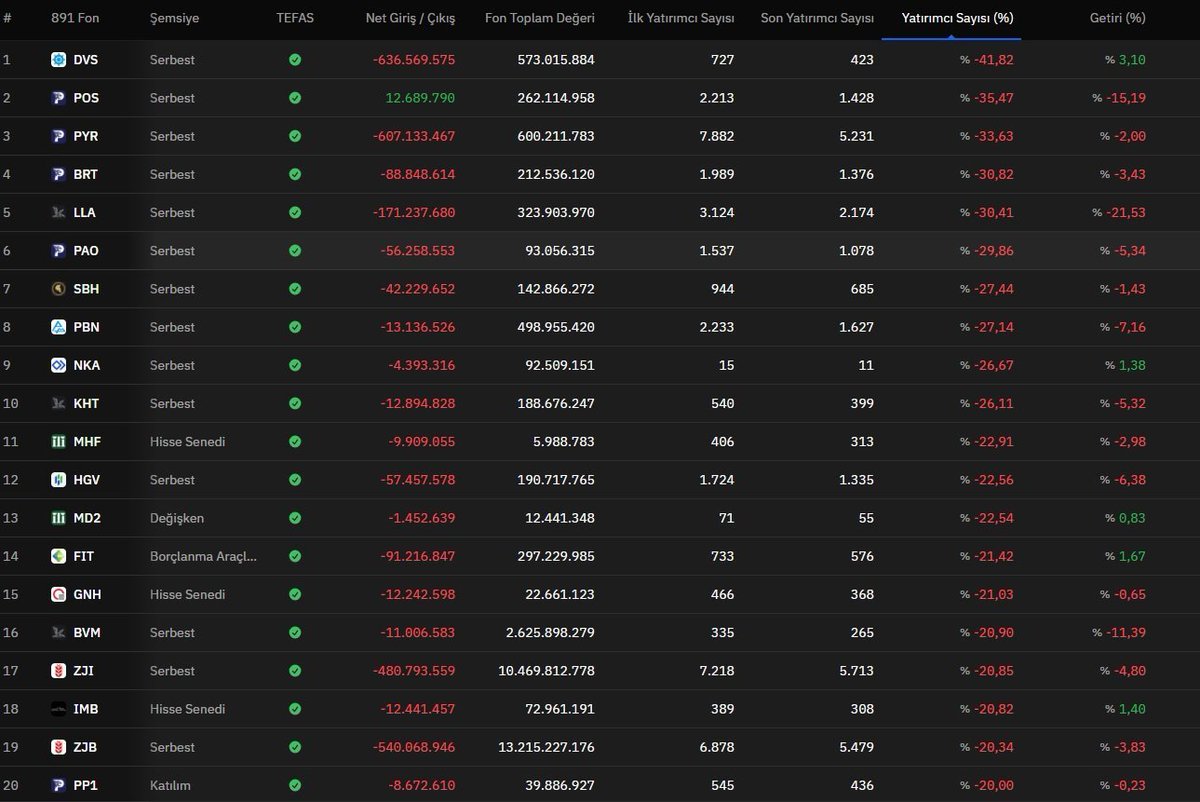Image resolution: width=1200 pixels, height=802 pixels.
Task: Click the BRT fund logo icon
Action: pos(58,174)
